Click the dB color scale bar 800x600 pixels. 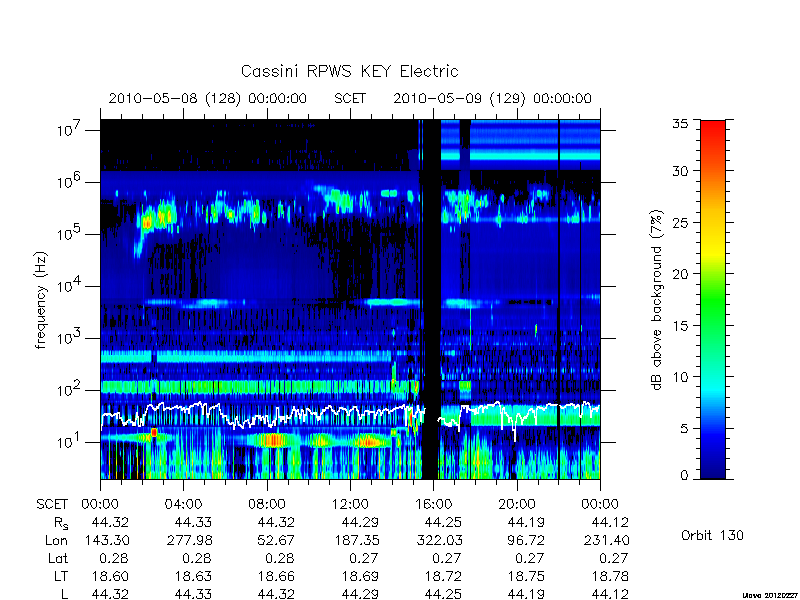tap(713, 299)
